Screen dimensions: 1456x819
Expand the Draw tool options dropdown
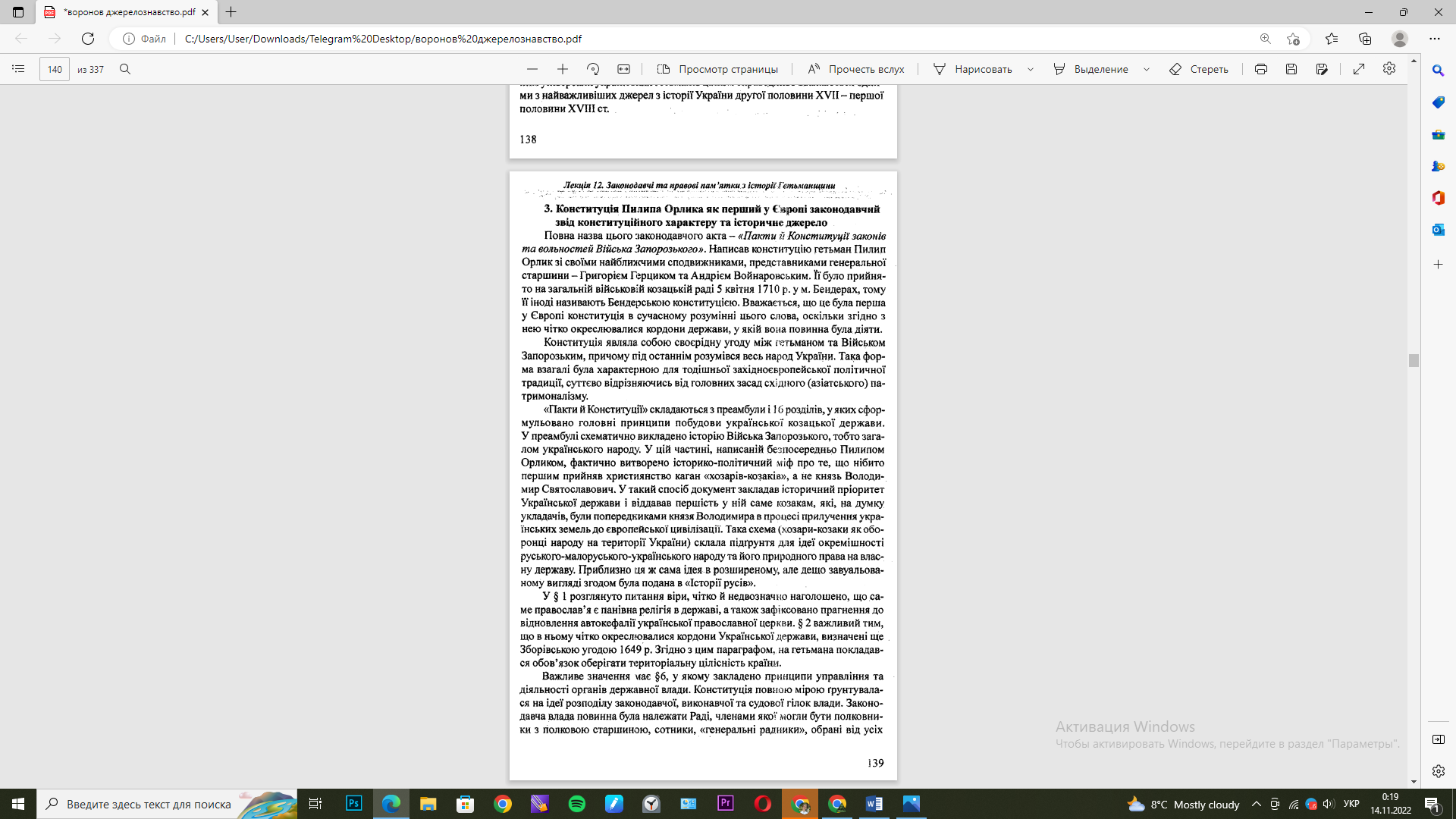1031,69
